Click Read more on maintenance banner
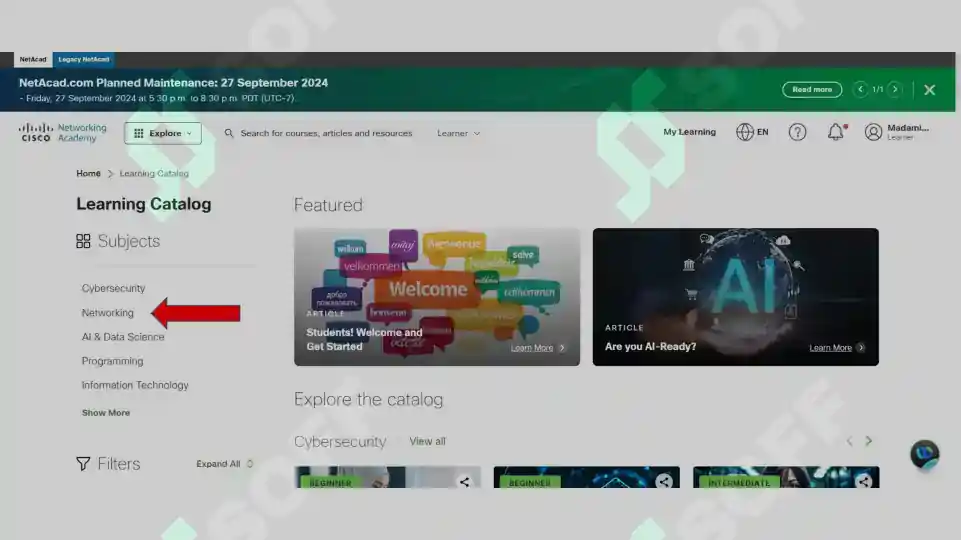 pyautogui.click(x=812, y=89)
